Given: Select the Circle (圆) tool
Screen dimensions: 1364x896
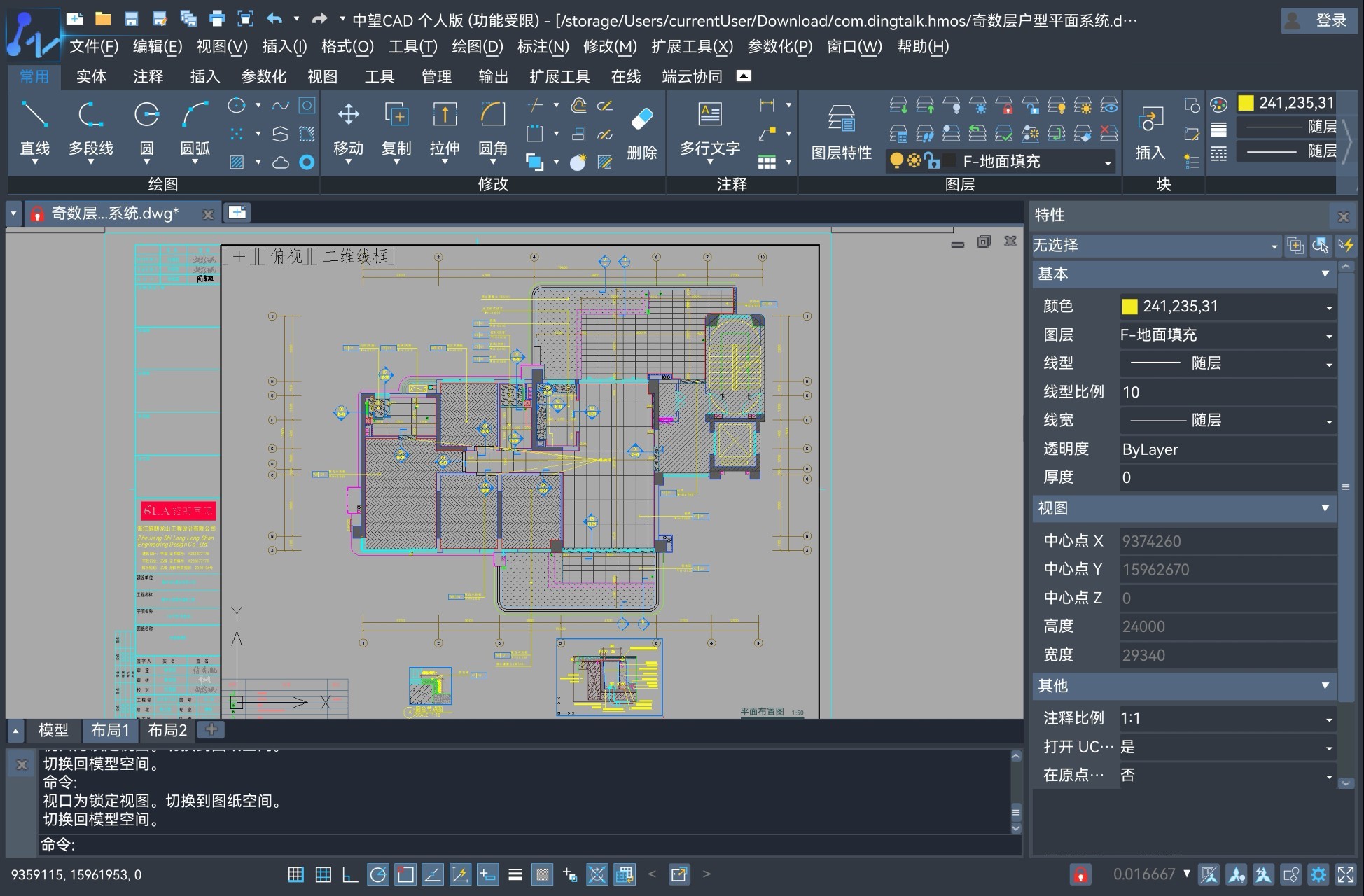Looking at the screenshot, I should [x=146, y=130].
